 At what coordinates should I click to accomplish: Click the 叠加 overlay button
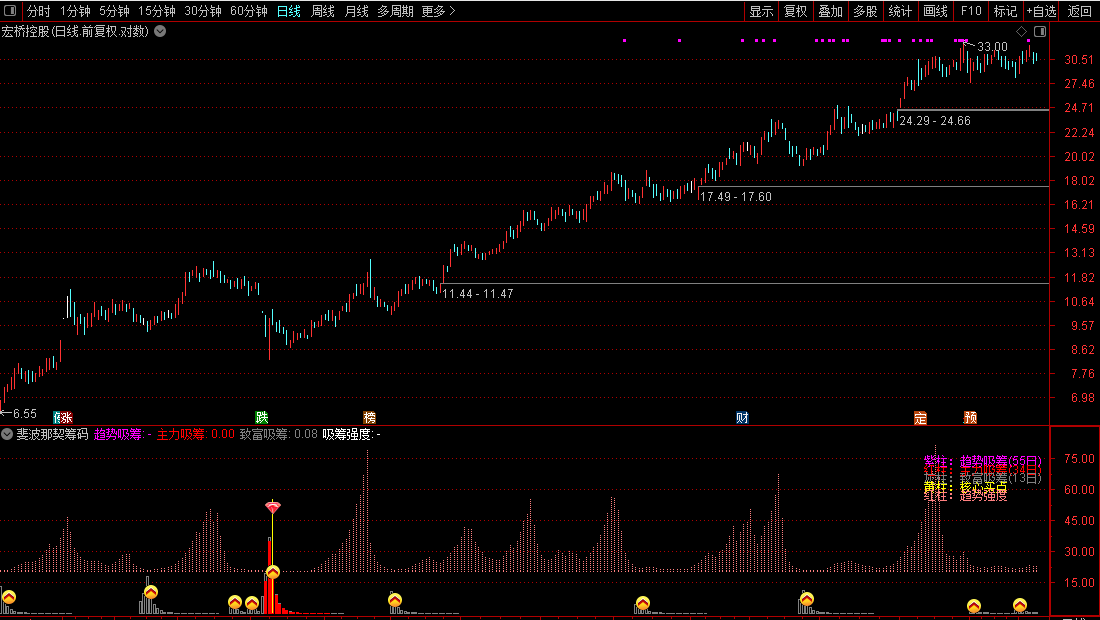(831, 11)
